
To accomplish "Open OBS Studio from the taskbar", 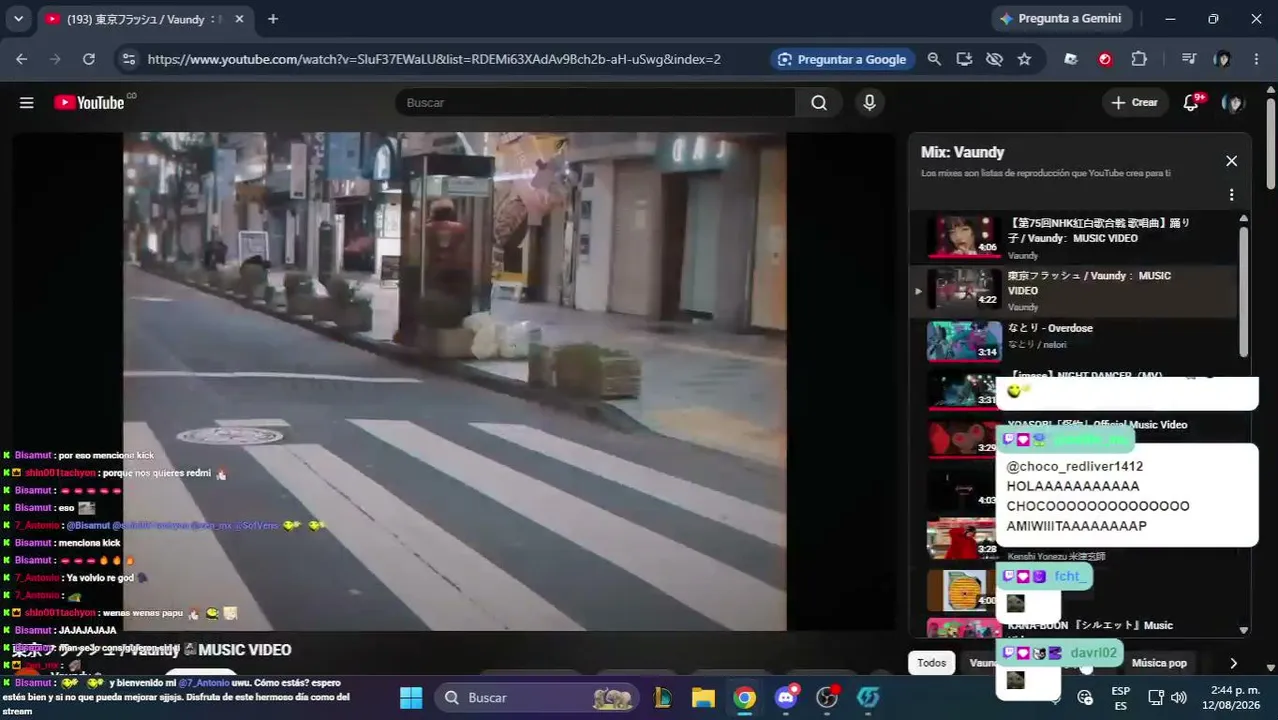I will (827, 697).
